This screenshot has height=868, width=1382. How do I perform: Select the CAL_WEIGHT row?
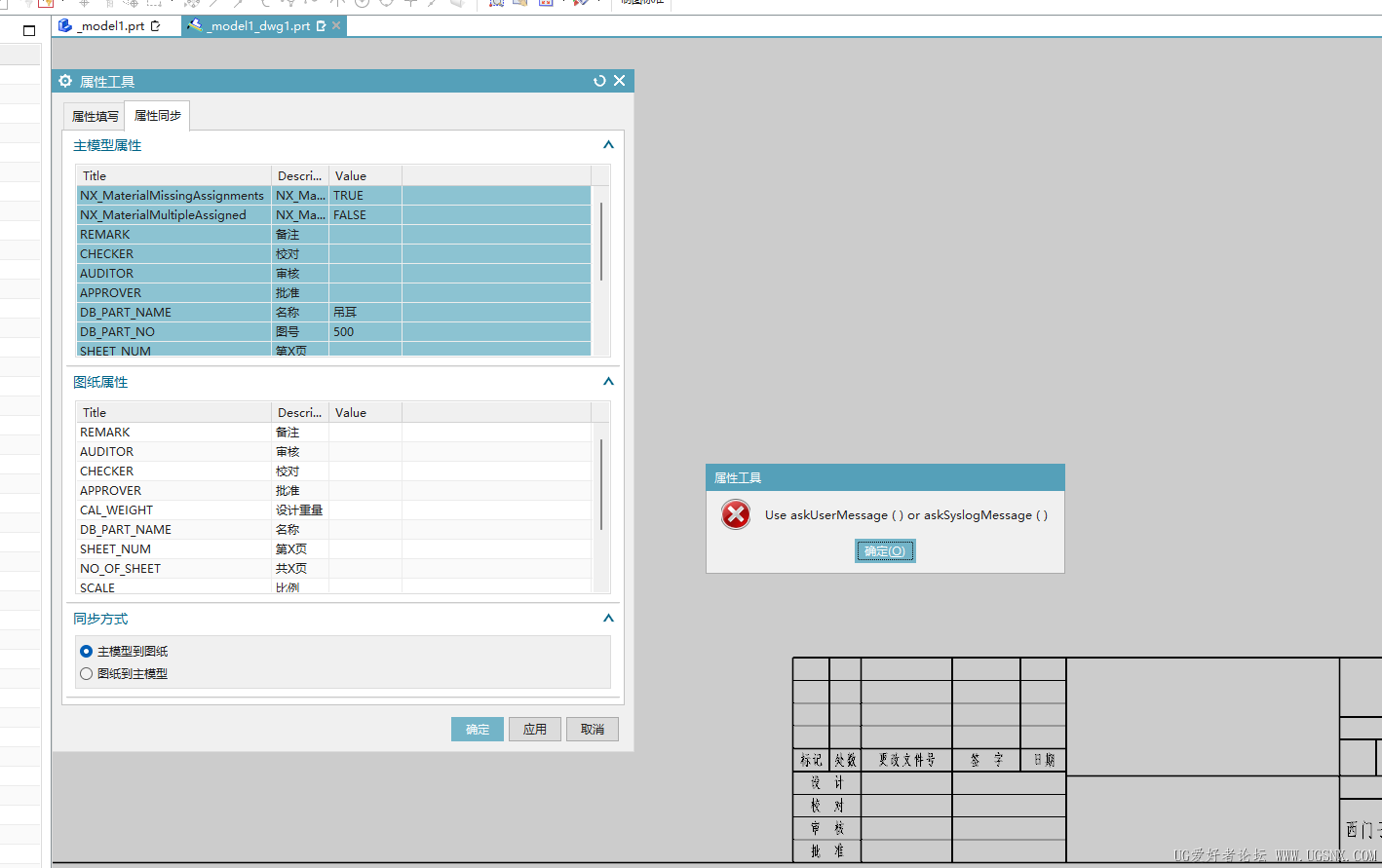333,509
